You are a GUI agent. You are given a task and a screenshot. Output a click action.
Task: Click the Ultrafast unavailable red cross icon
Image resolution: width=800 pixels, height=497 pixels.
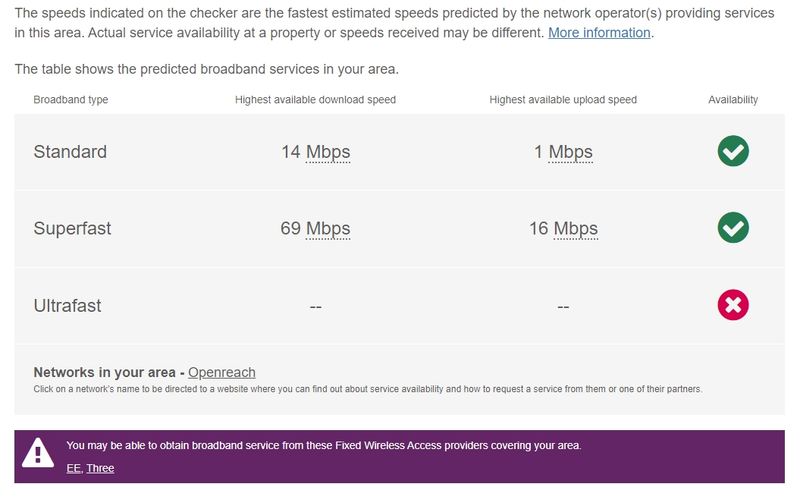point(733,305)
